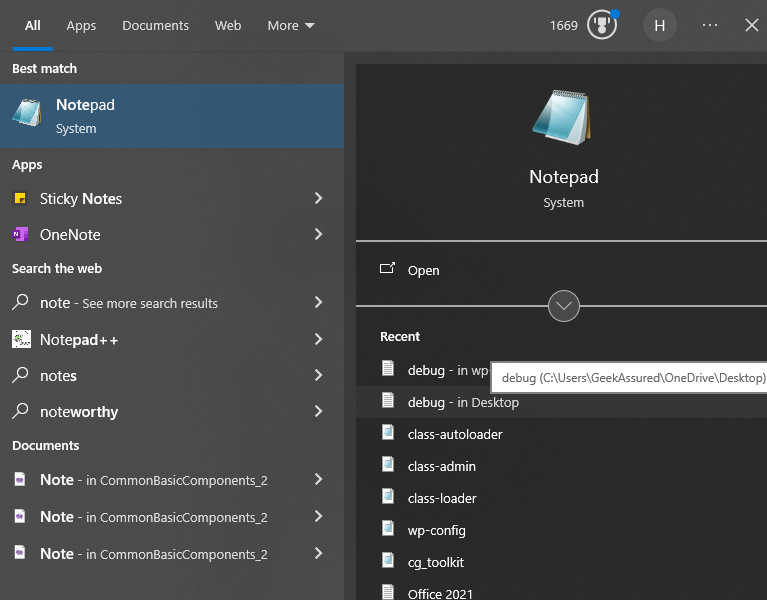Click the large Notepad icon in preview pane

562,117
